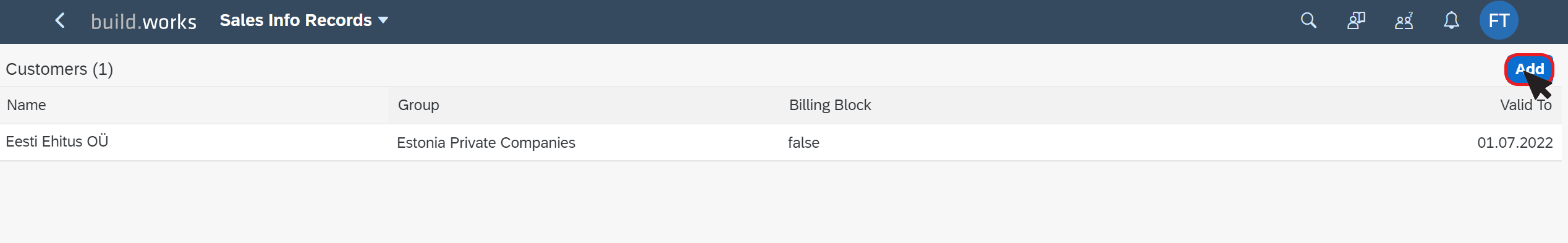Open the Eesti Ehitus OÜ customer entry
Image resolution: width=1568 pixels, height=243 pixels.
pyautogui.click(x=57, y=142)
